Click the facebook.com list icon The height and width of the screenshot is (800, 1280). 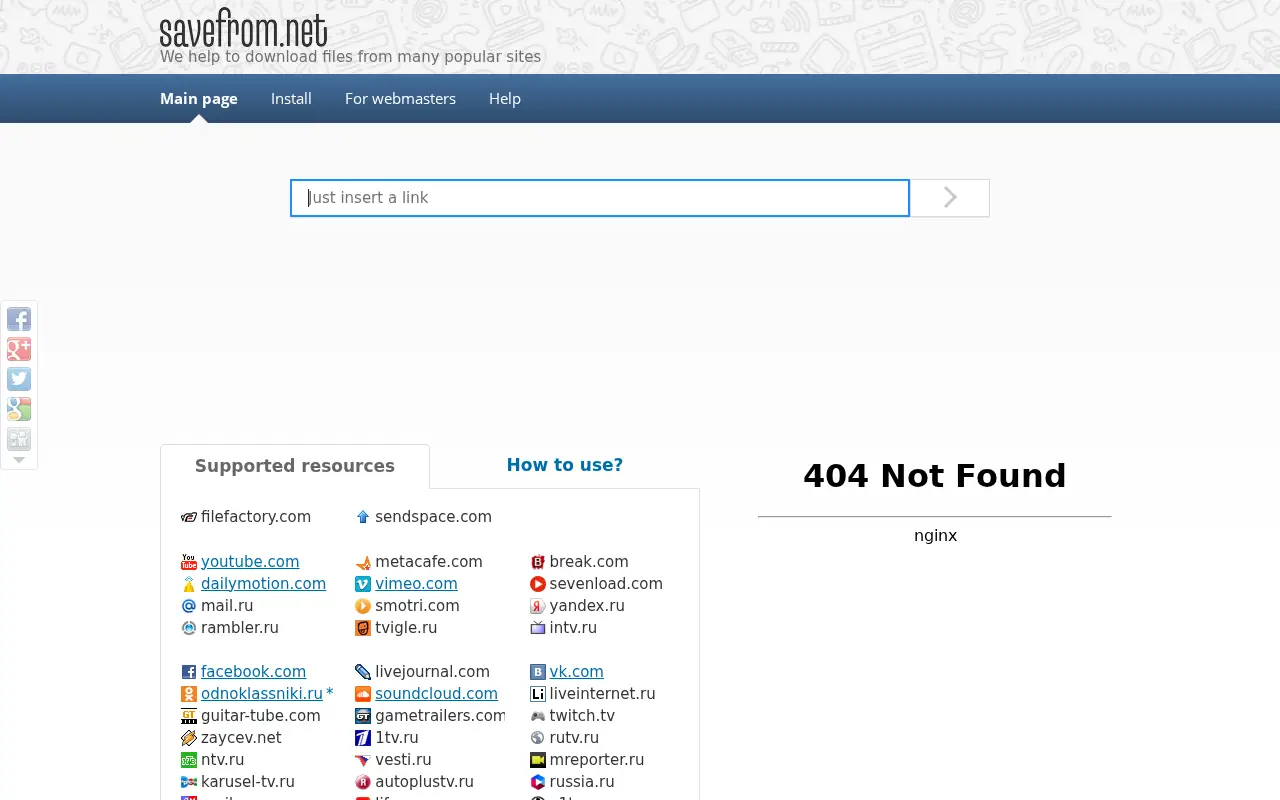(189, 672)
